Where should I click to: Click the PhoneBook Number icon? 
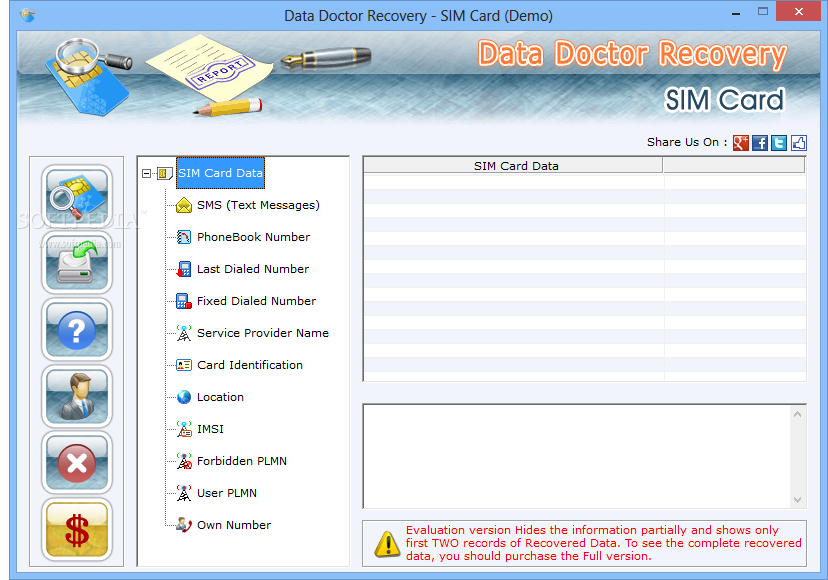pos(184,237)
